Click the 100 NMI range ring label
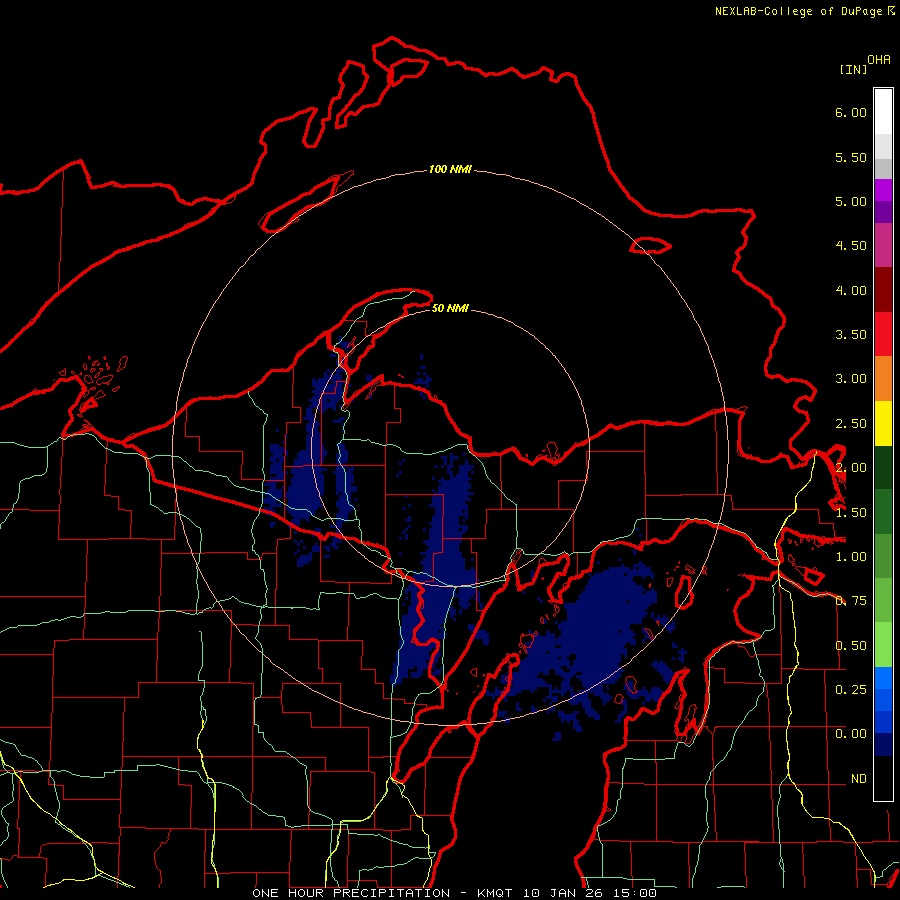Image resolution: width=900 pixels, height=900 pixels. tap(450, 169)
